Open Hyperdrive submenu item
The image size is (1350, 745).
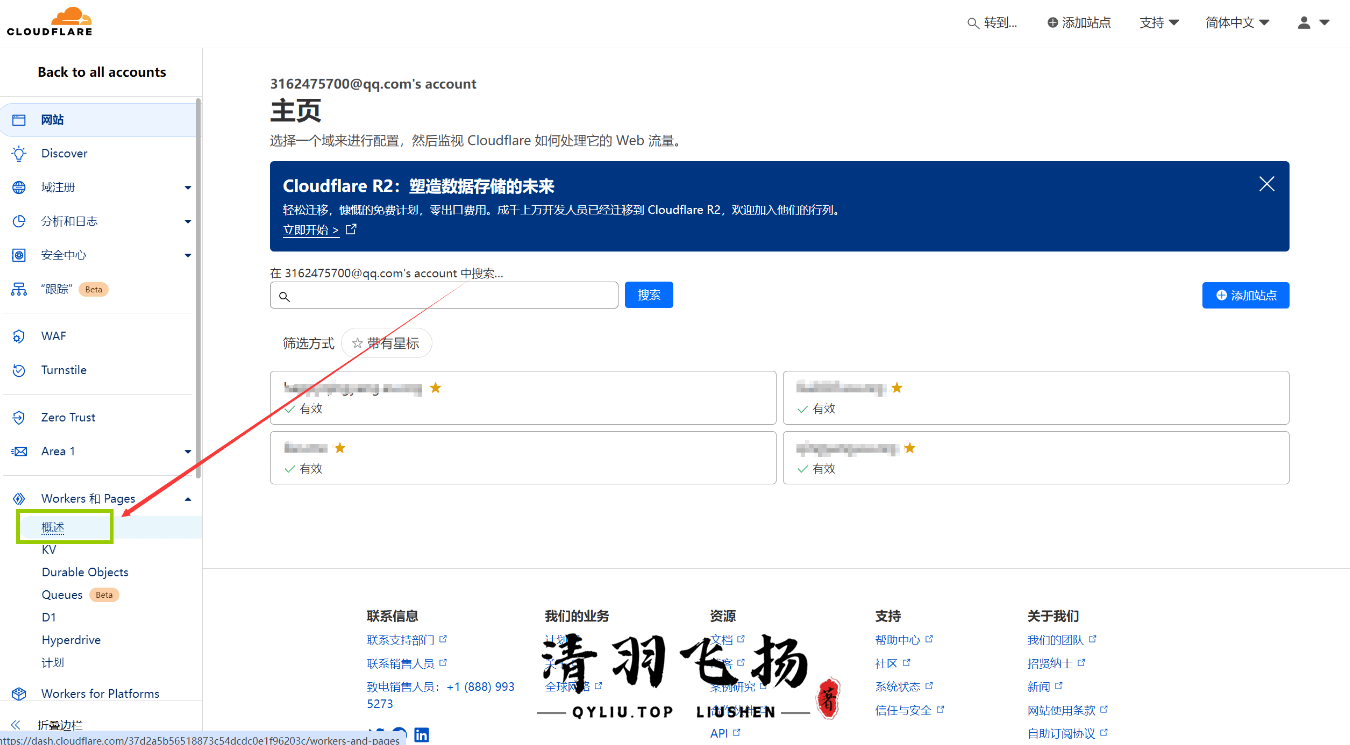click(x=71, y=640)
